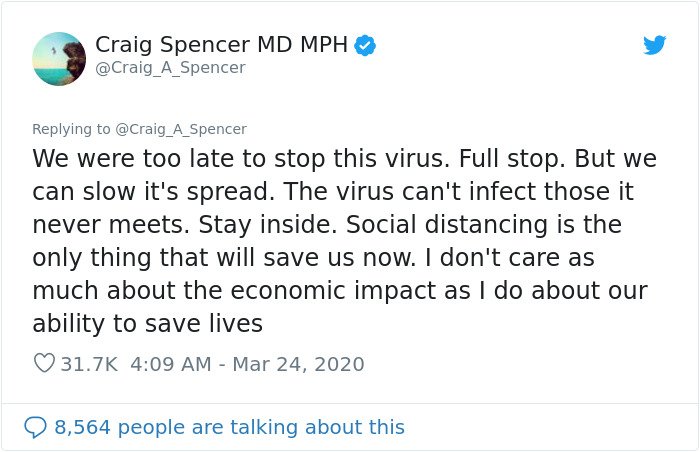This screenshot has height=452, width=700.
Task: Click the tweet line "We were too late to stop this virus"
Action: coord(241,159)
